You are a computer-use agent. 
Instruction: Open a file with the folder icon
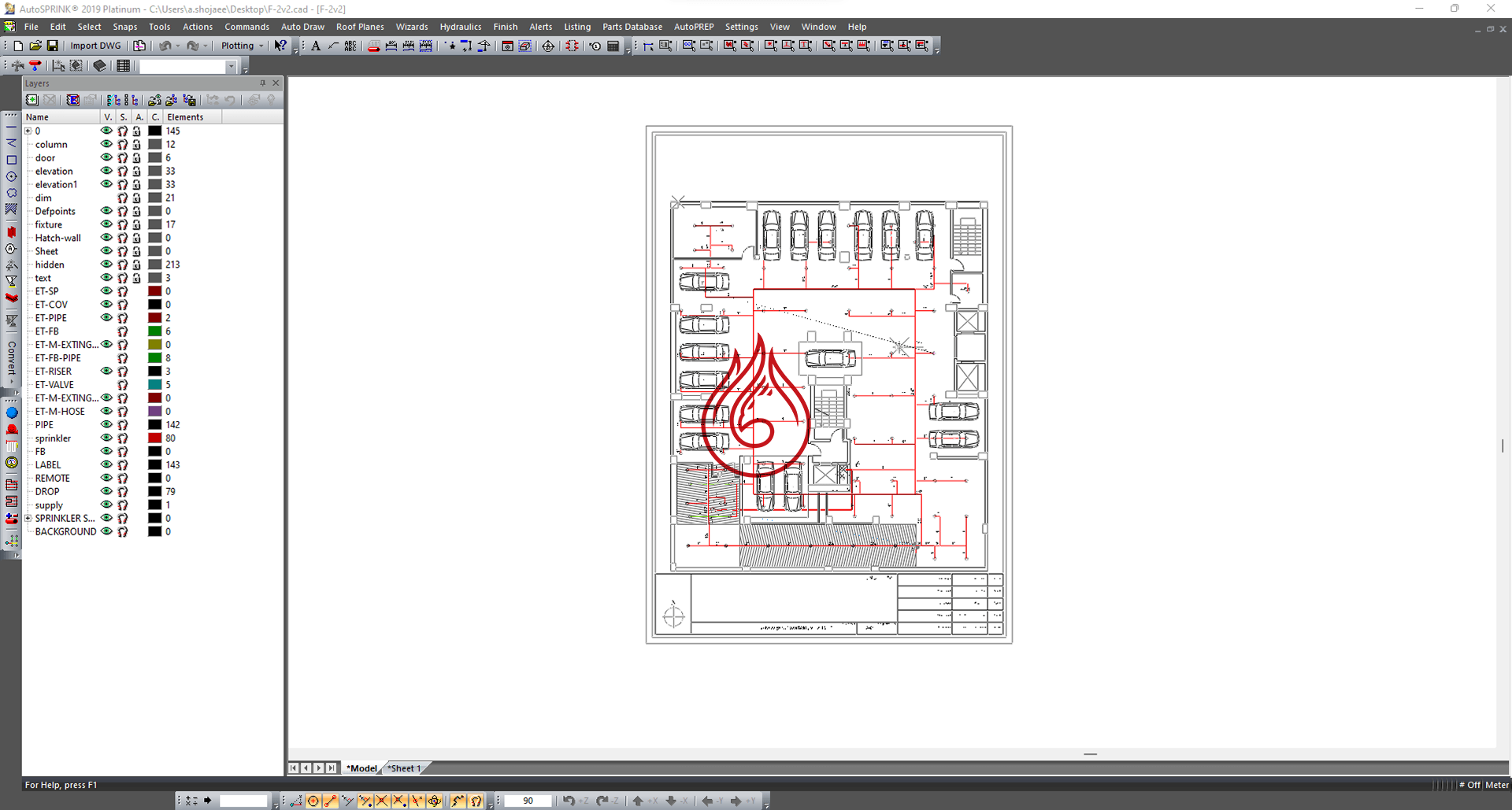pos(35,46)
